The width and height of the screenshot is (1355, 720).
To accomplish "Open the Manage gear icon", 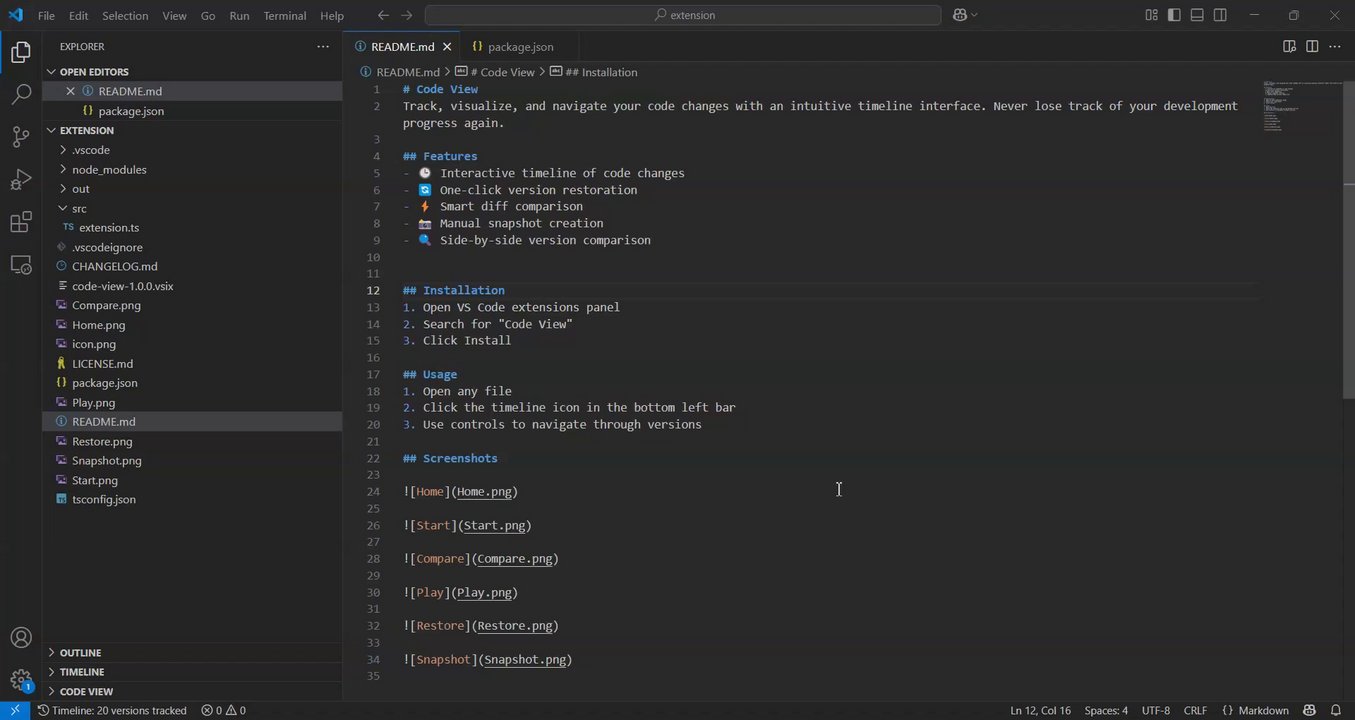I will [21, 680].
